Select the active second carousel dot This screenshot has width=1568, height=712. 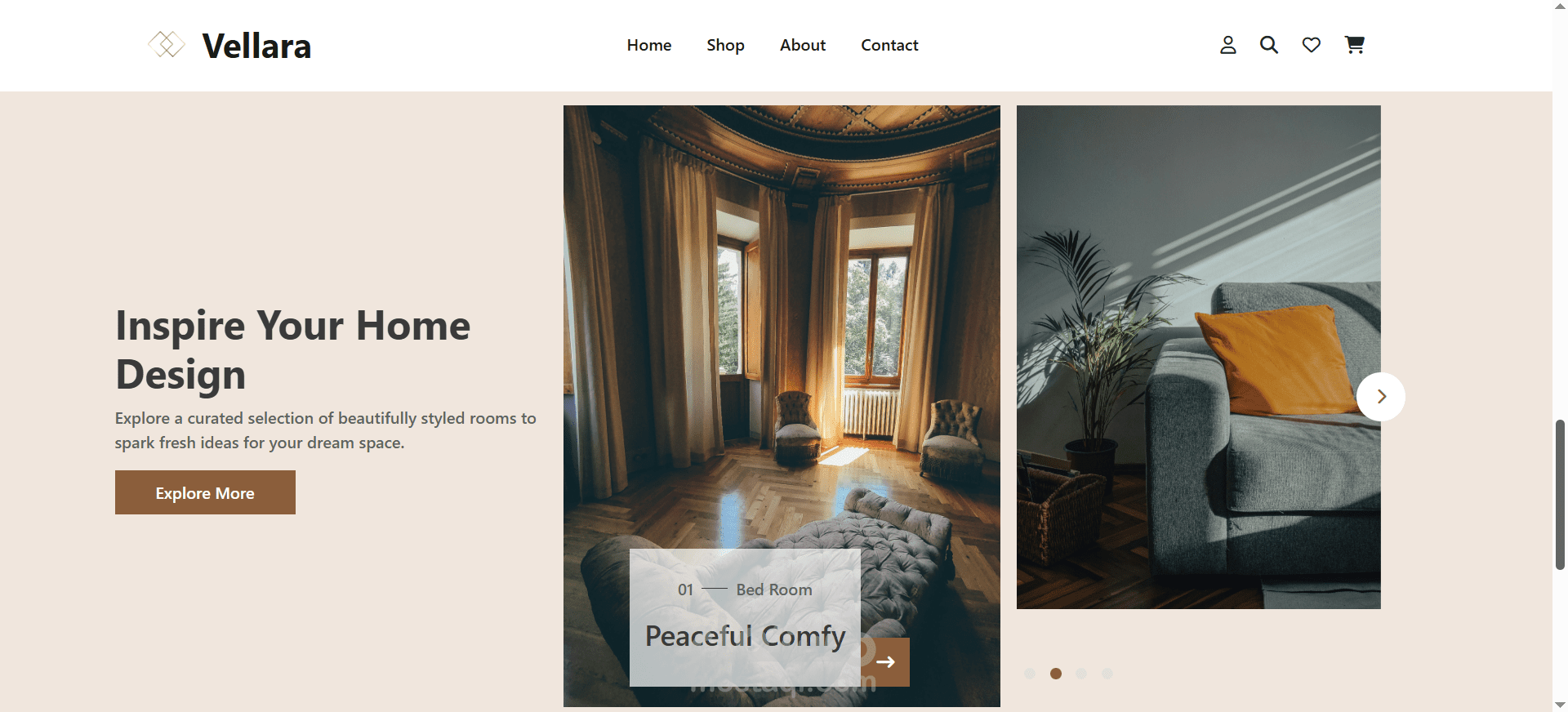tap(1056, 674)
